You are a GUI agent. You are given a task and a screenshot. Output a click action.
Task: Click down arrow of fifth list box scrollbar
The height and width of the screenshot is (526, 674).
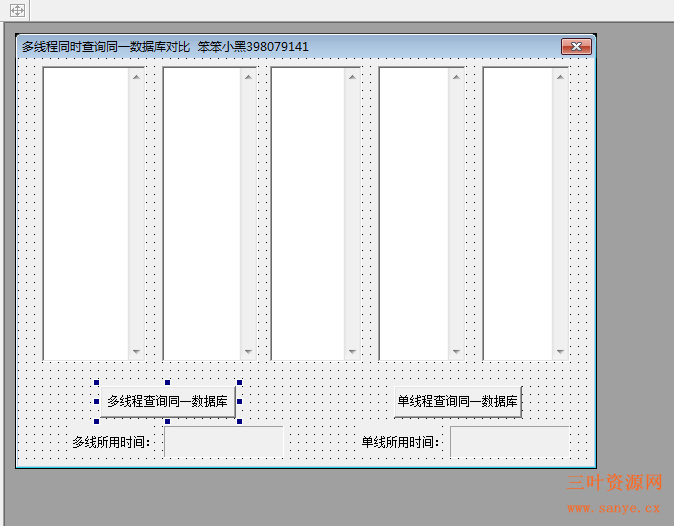click(560, 352)
